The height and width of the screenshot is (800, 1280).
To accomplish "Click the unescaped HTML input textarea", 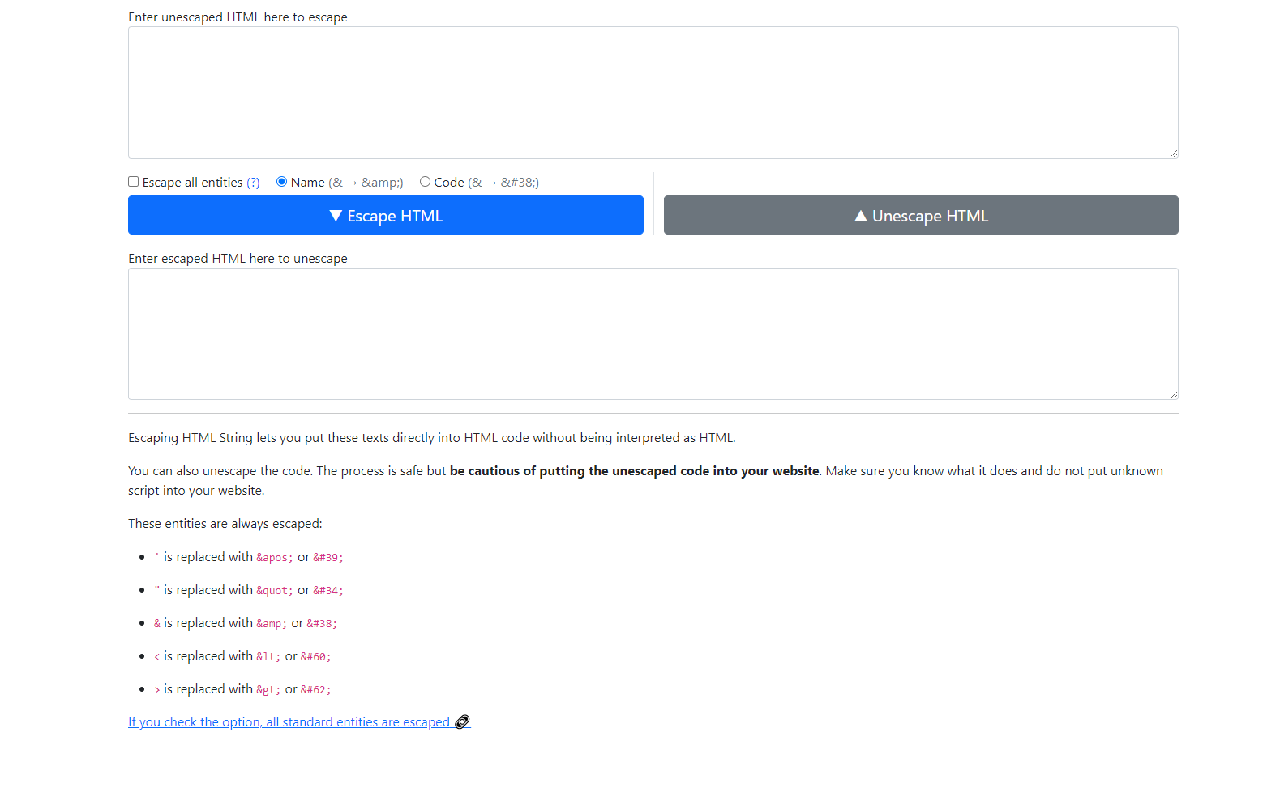I will pyautogui.click(x=653, y=92).
